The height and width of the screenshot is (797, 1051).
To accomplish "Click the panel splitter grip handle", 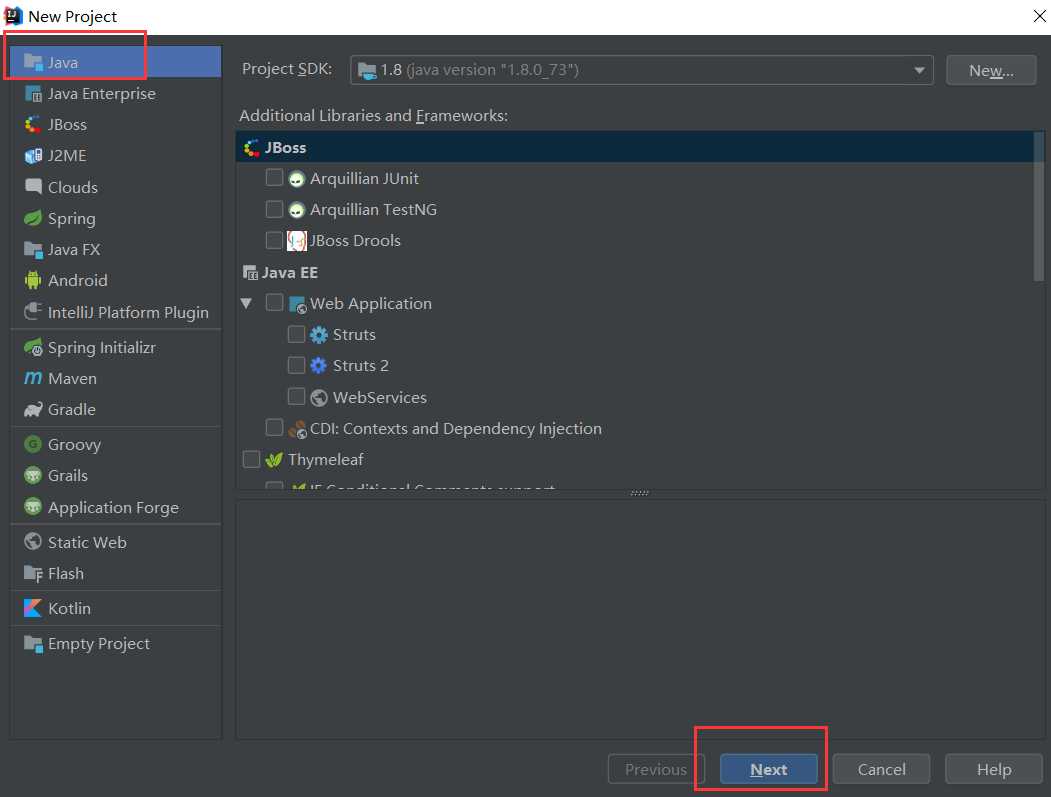I will (x=639, y=493).
